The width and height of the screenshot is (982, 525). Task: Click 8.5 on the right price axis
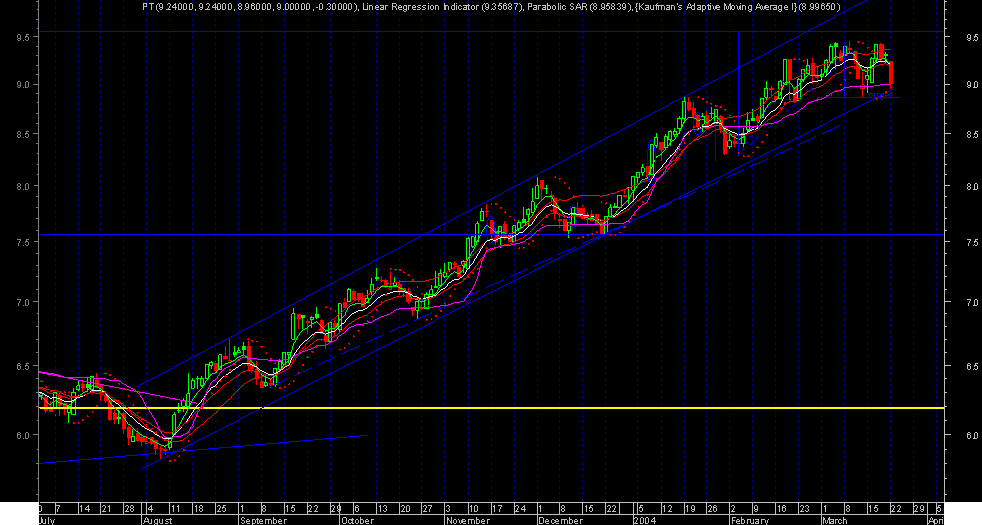(971, 134)
